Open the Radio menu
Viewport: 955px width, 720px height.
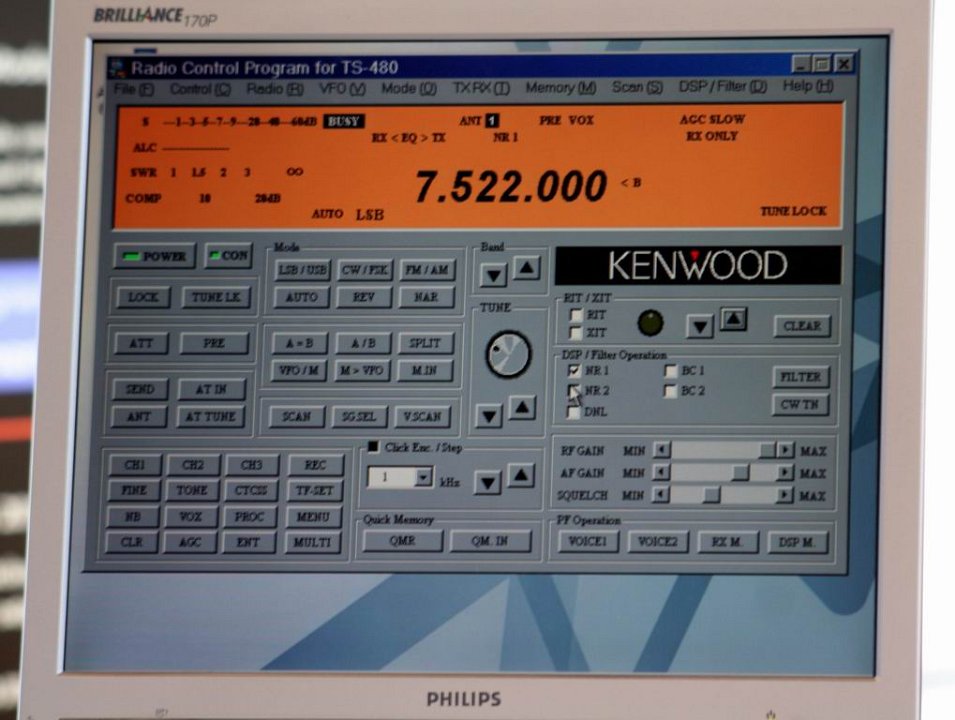tap(275, 89)
